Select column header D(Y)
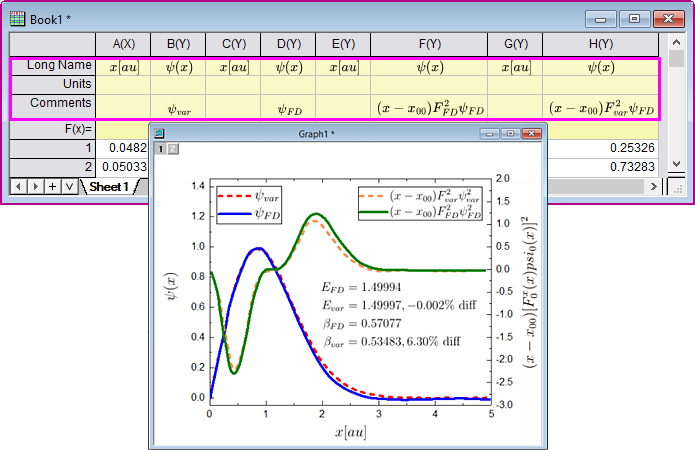The height and width of the screenshot is (450, 695). coord(289,44)
